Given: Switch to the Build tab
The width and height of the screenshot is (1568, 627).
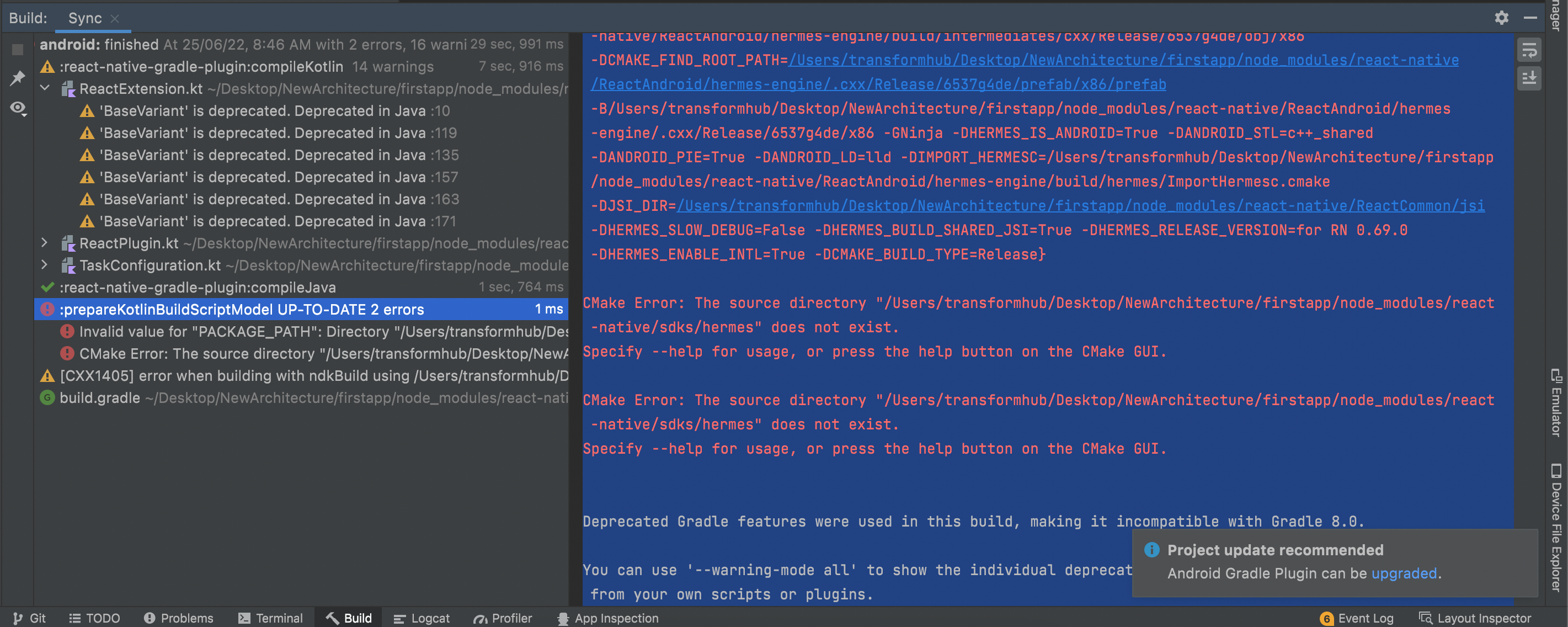Looking at the screenshot, I should tap(348, 618).
